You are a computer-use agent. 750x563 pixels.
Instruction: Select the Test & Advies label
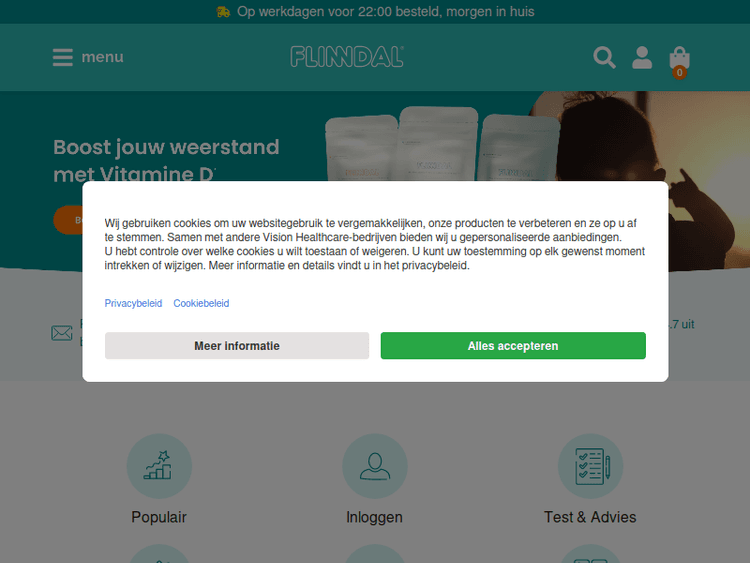click(590, 517)
